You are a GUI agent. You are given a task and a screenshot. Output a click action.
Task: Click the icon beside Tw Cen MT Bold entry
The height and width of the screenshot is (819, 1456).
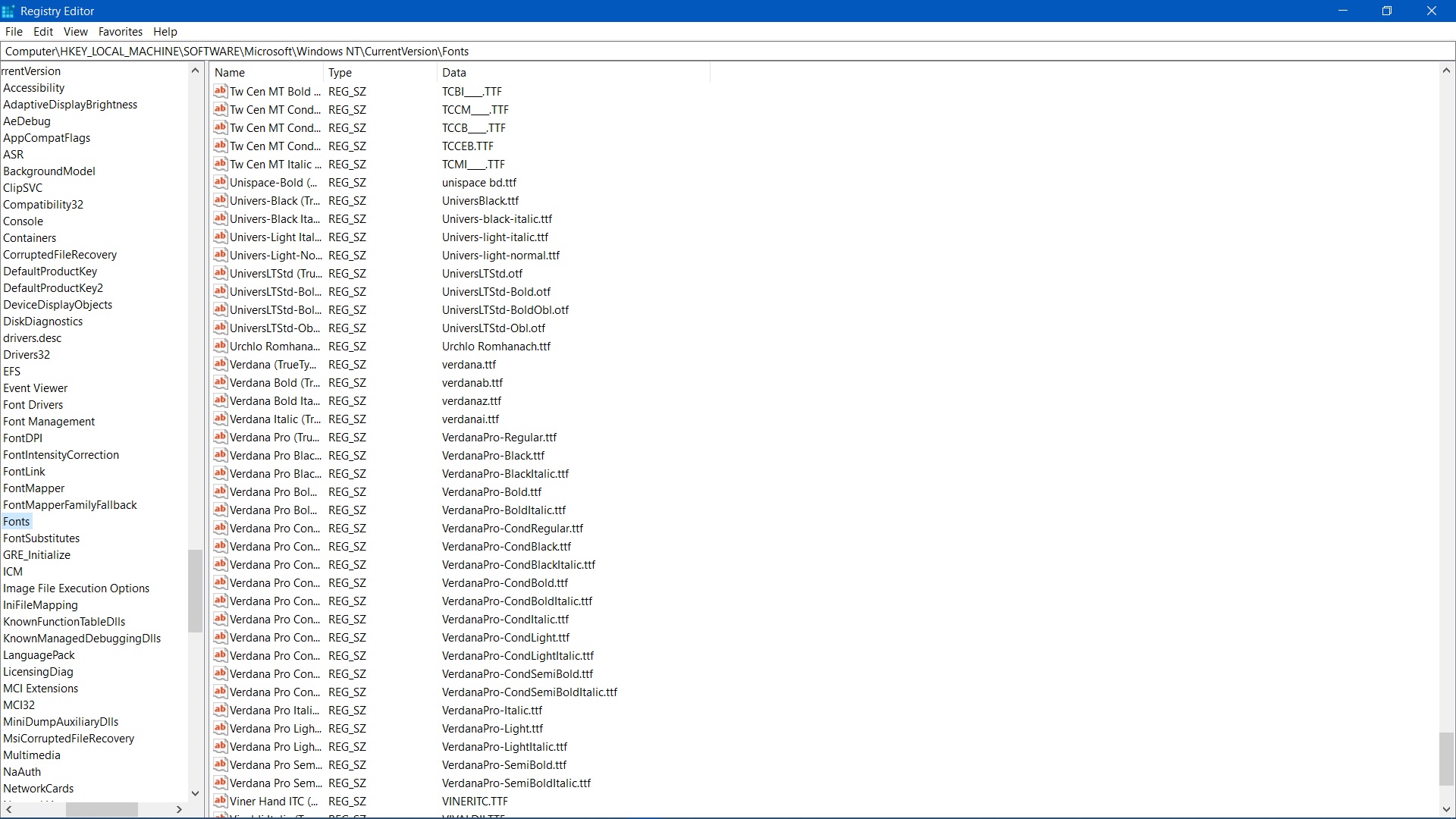(x=221, y=91)
